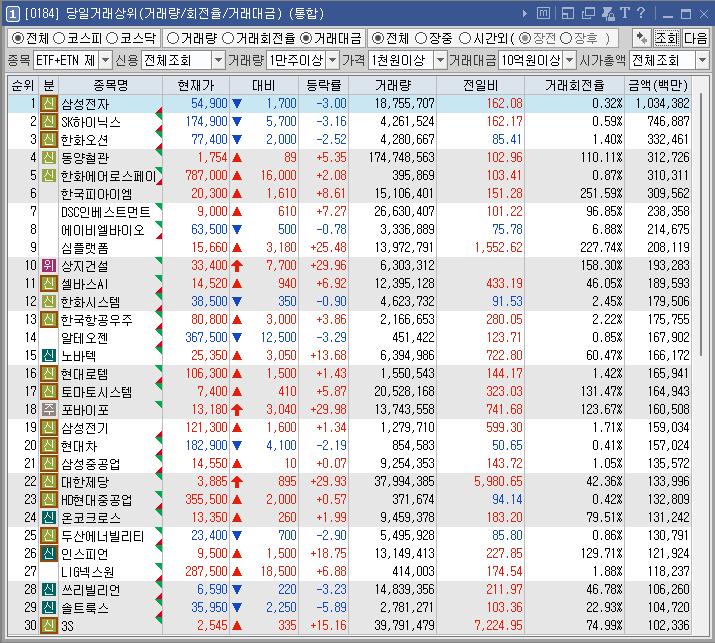The height and width of the screenshot is (643, 715).
Task: Sort by the 순위 column header
Action: (x=23, y=85)
